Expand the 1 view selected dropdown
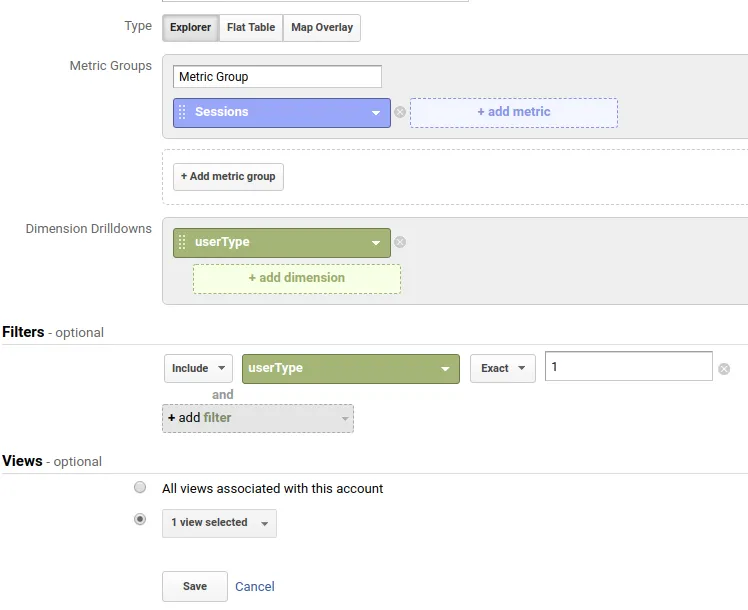748x610 pixels. [219, 523]
